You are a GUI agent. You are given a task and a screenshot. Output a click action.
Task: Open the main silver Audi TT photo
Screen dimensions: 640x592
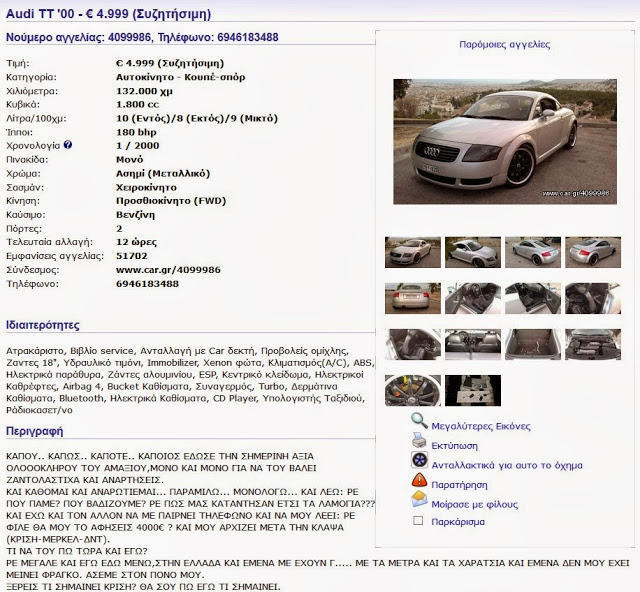505,142
